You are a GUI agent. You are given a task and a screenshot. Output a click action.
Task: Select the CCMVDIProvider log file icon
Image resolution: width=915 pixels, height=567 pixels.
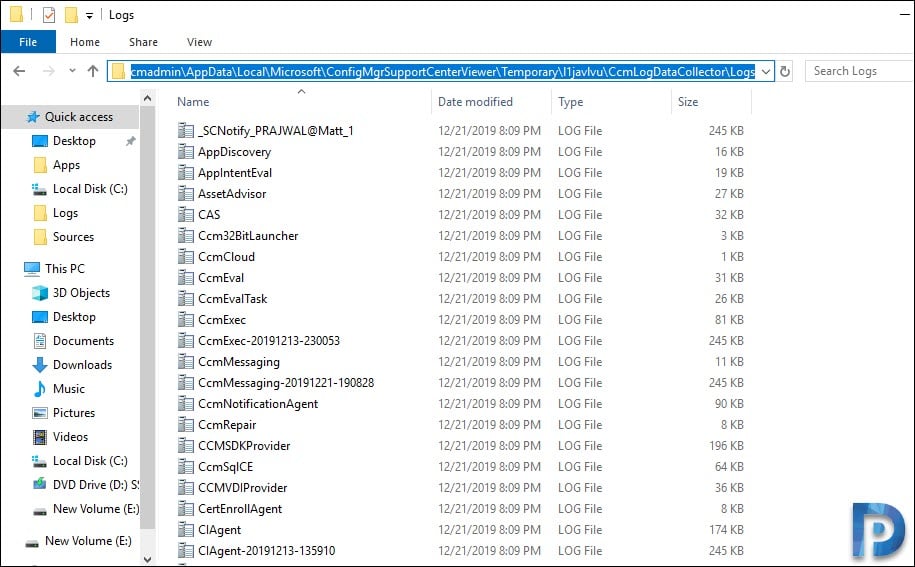pos(186,488)
